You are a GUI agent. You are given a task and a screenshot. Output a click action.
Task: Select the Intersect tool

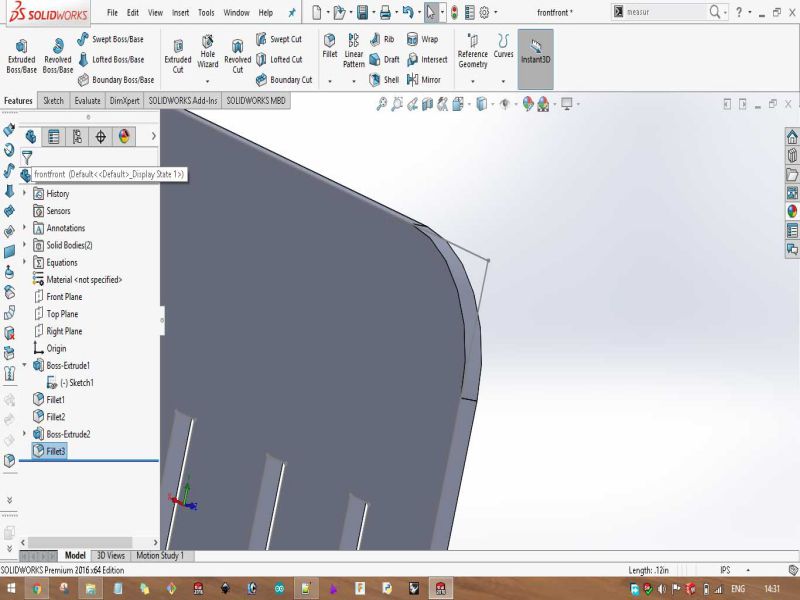click(x=427, y=59)
